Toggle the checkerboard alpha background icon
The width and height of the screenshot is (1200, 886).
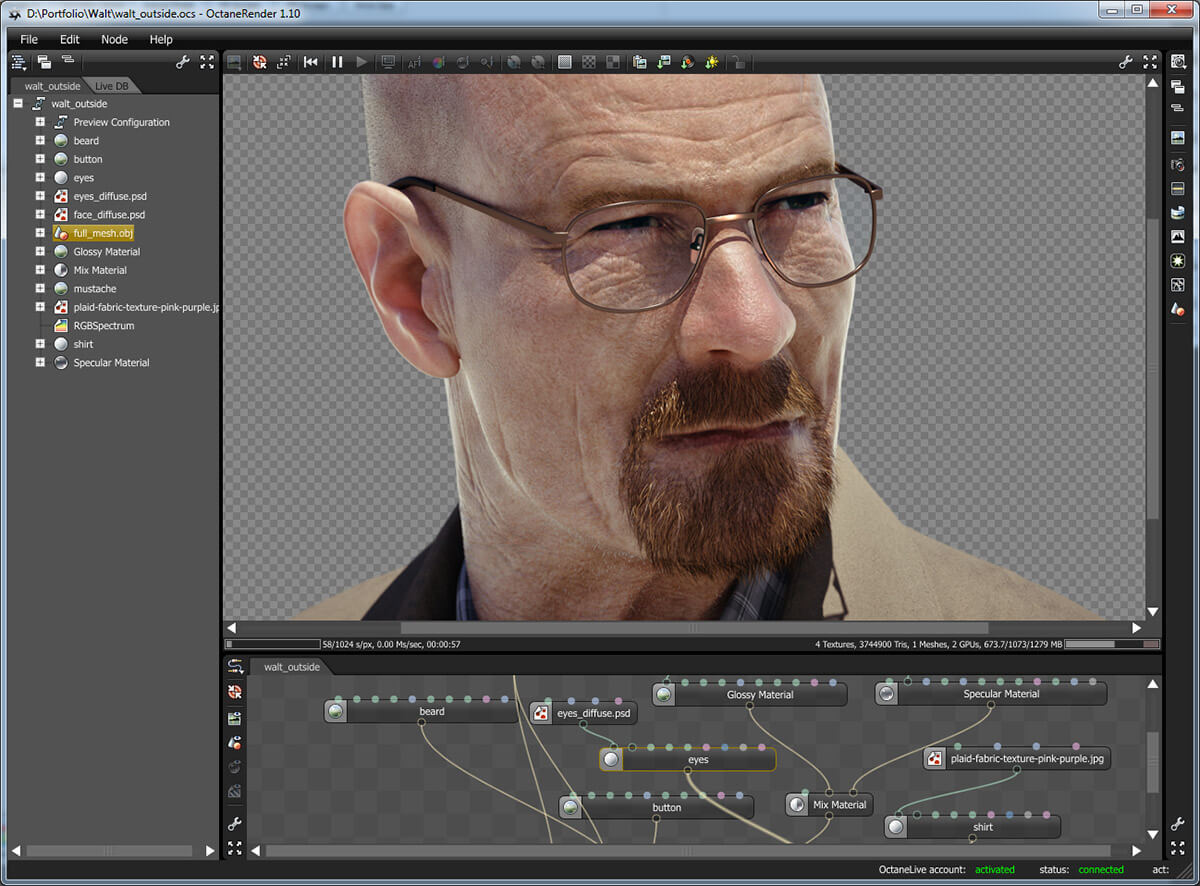coord(590,62)
